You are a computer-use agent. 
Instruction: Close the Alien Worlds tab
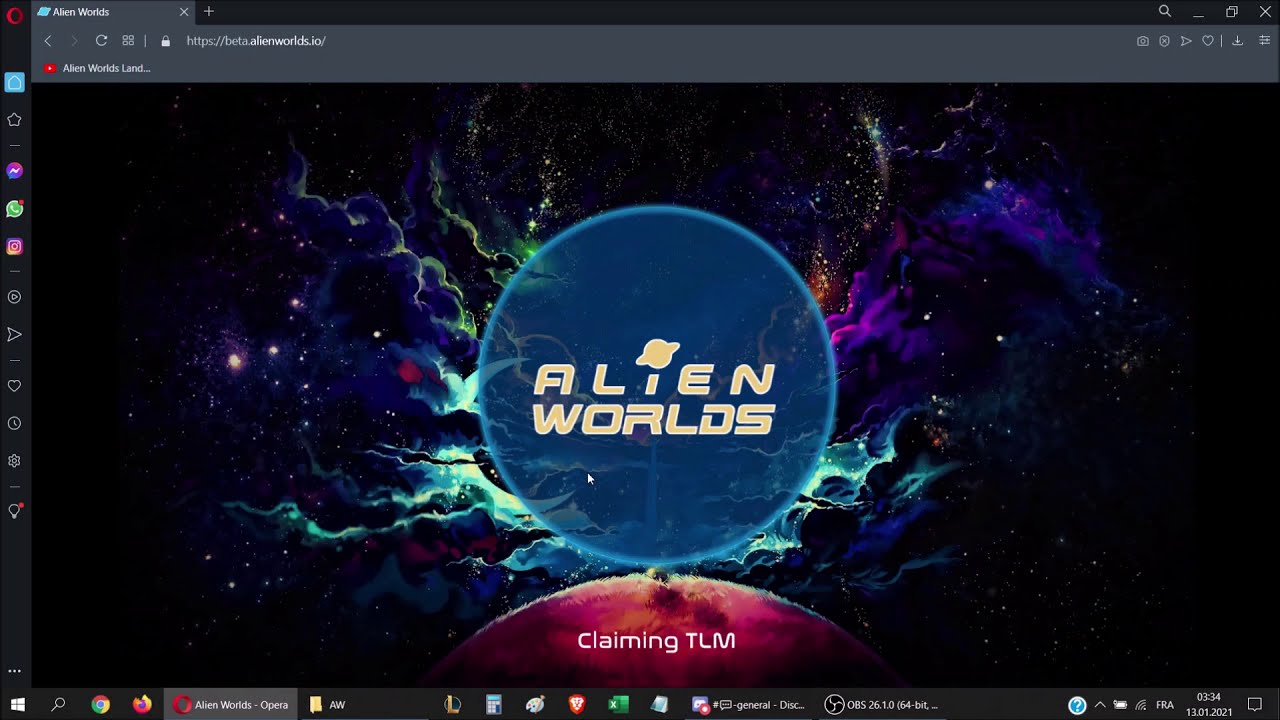point(184,12)
